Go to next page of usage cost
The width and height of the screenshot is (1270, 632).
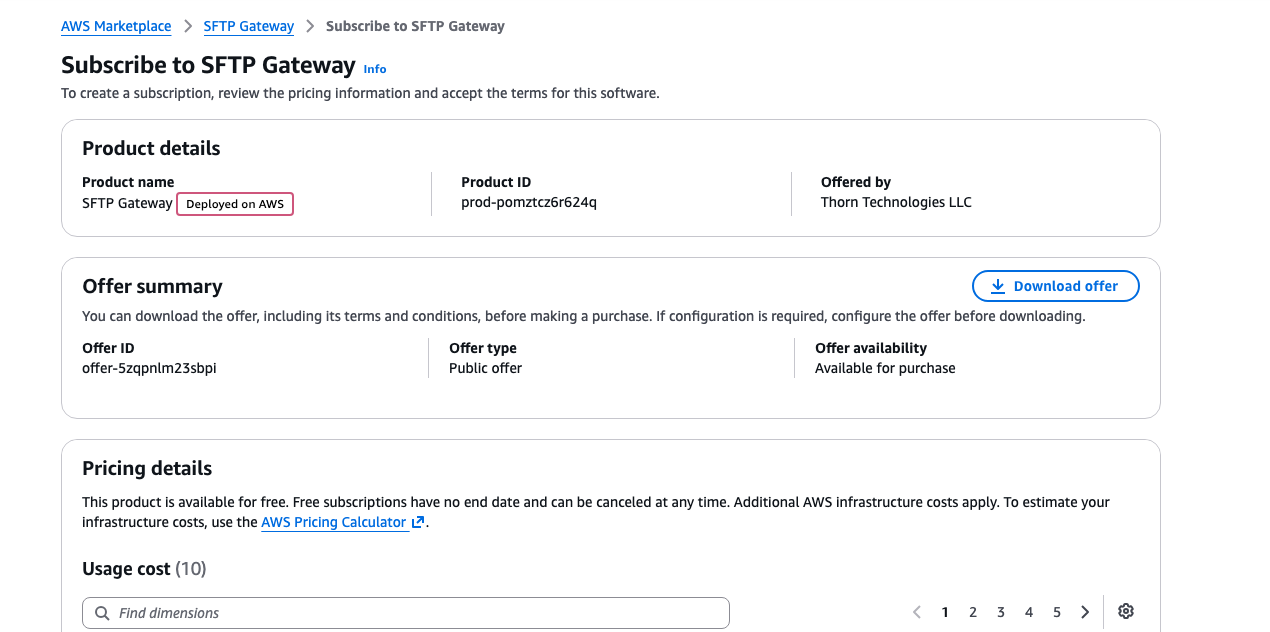(1085, 612)
